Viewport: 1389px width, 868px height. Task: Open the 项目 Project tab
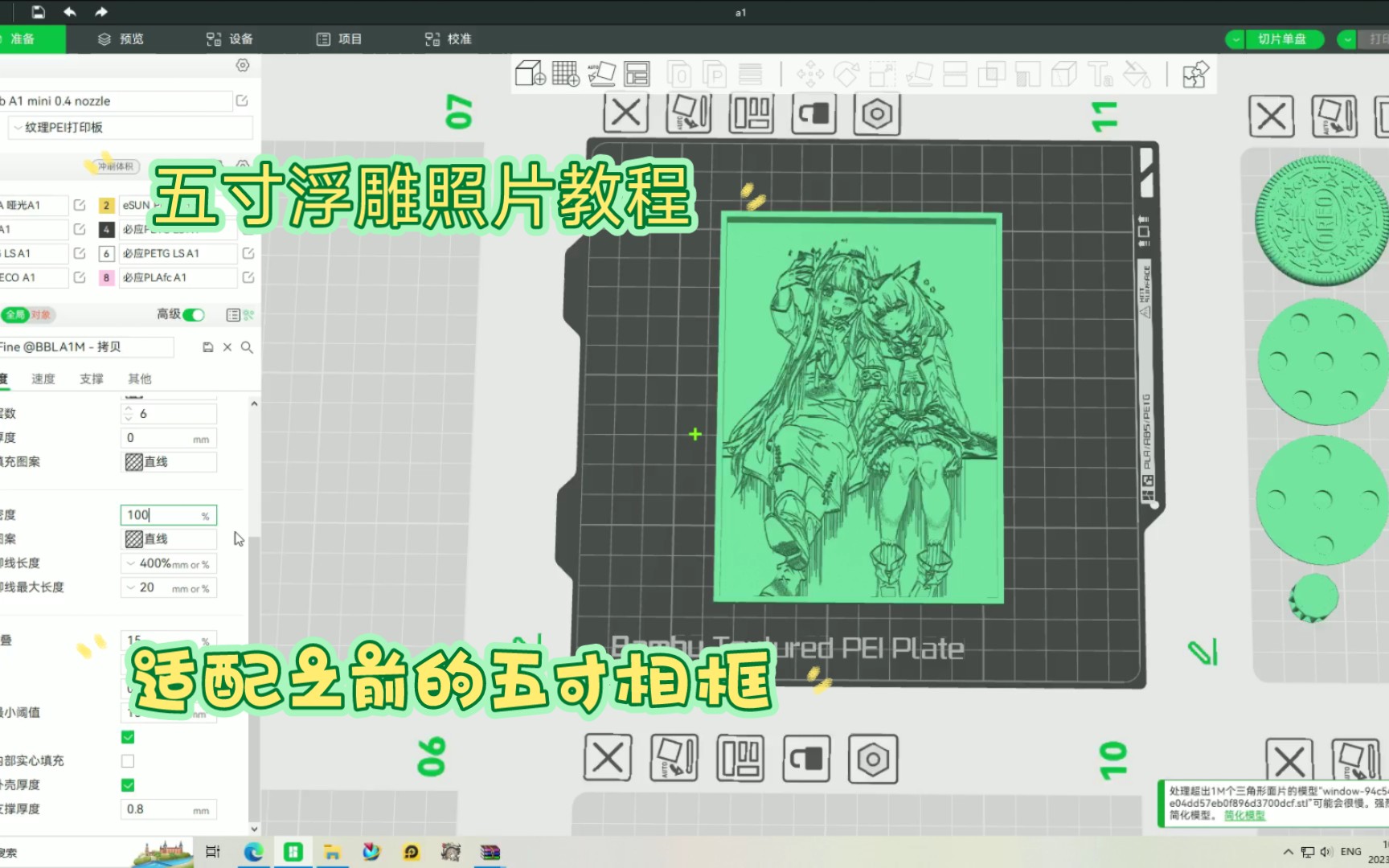339,39
